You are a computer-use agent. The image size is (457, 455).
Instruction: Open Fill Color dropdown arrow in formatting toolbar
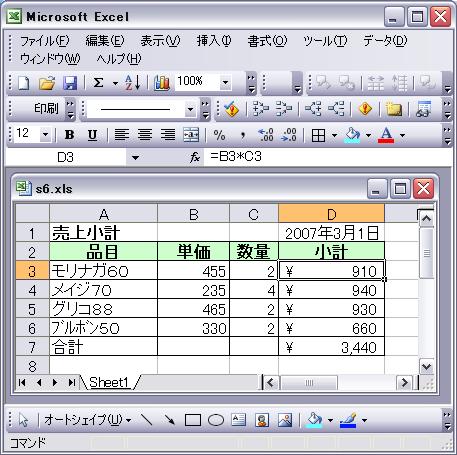coord(368,135)
